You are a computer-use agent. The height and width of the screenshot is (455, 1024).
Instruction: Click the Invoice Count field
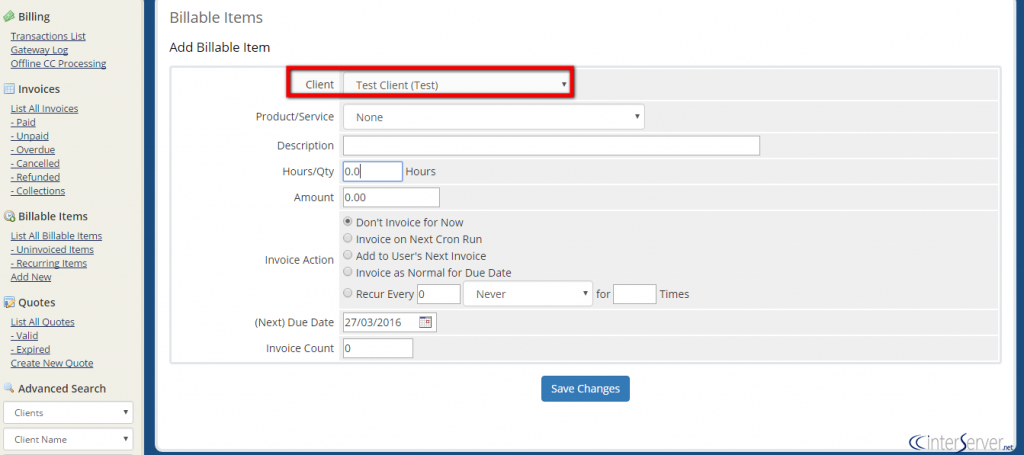tap(377, 349)
